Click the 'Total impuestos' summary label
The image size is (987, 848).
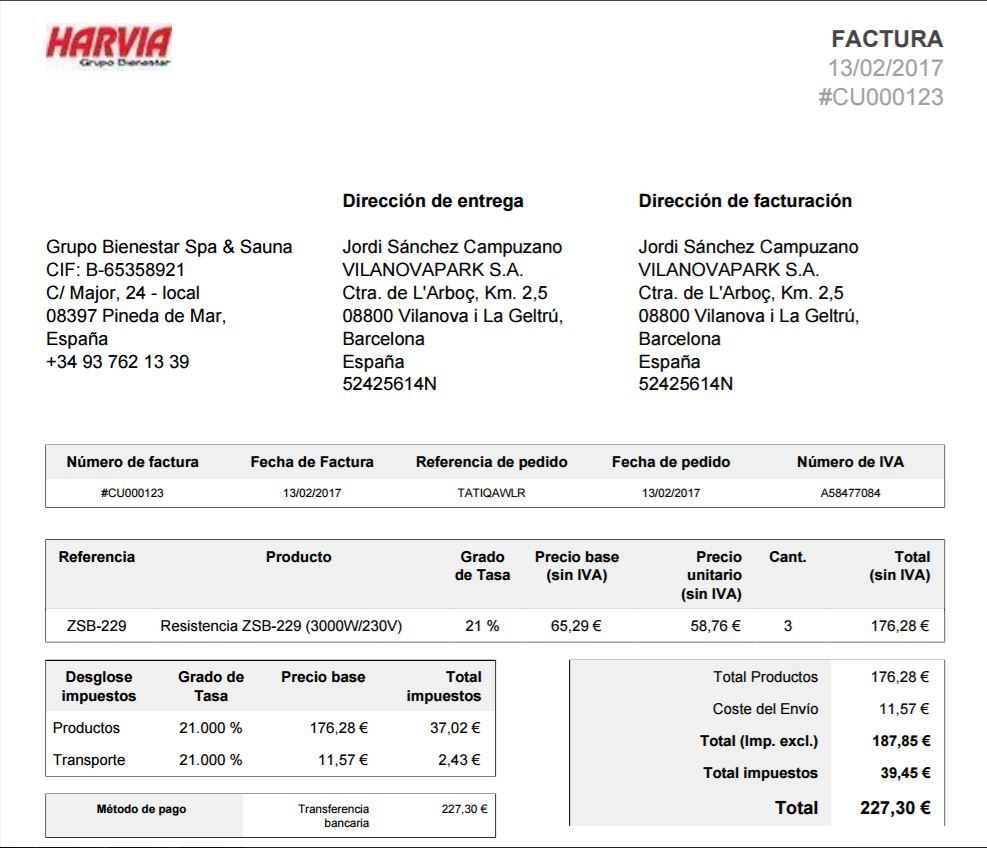point(760,773)
